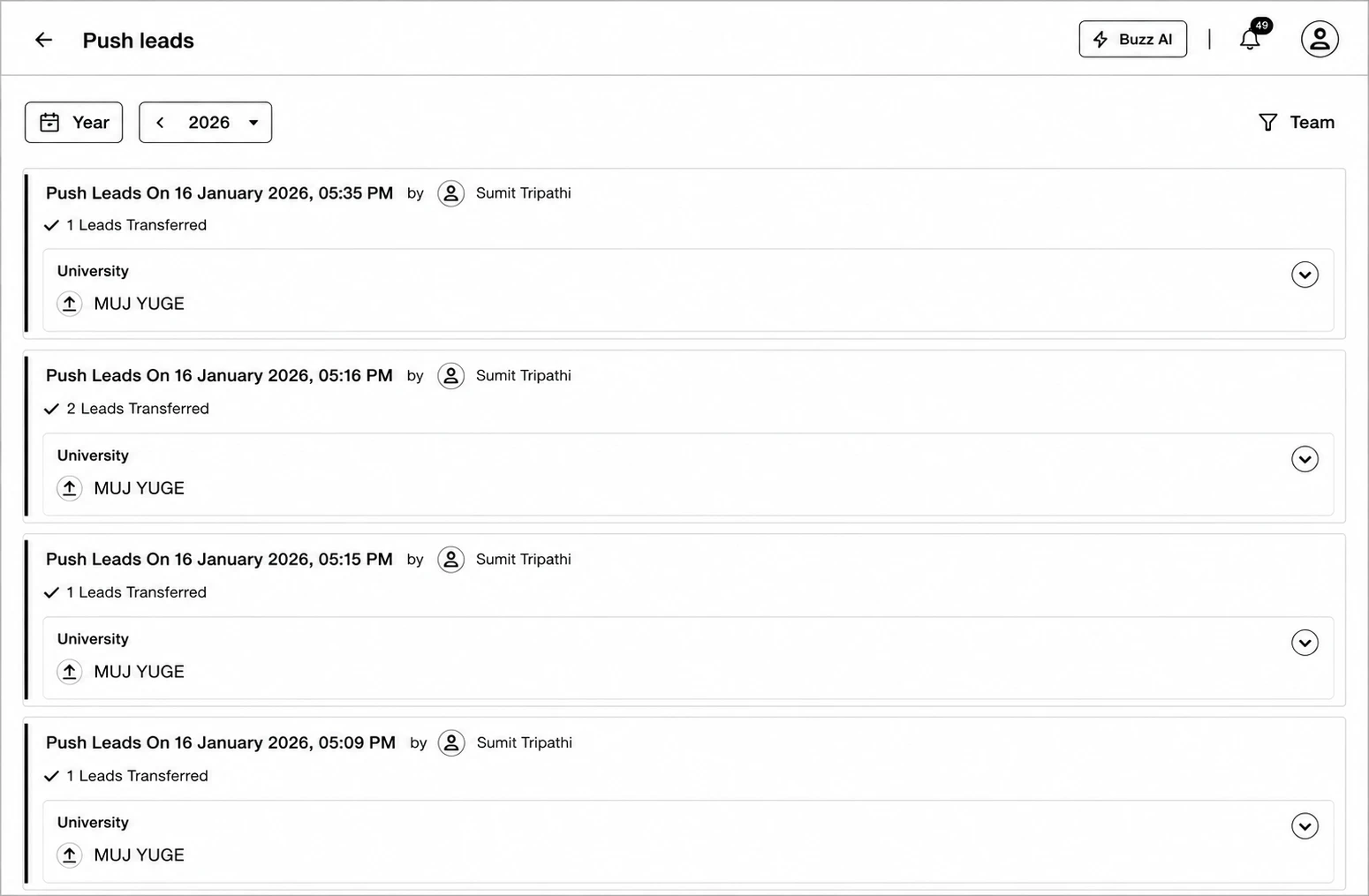Click Sumit Tripathi name in 05:16 PM entry
The height and width of the screenshot is (896, 1369).
tap(524, 376)
